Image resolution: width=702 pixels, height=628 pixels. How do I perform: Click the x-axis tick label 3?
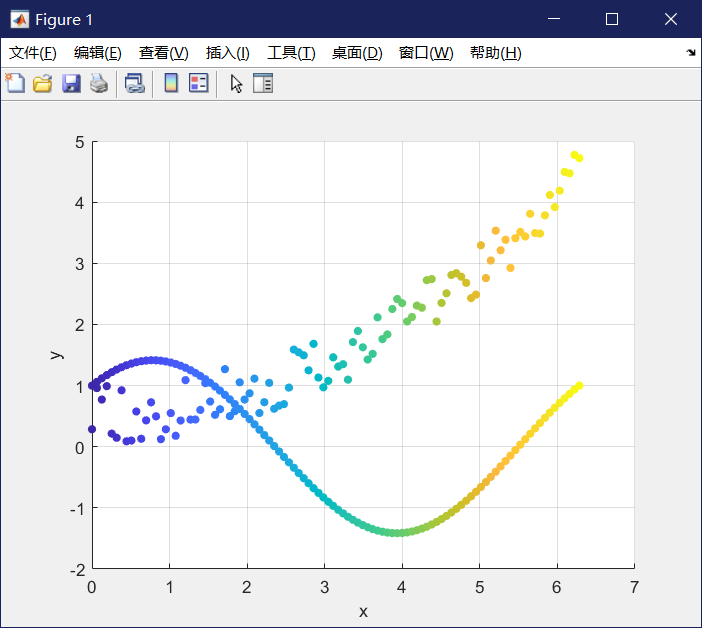tap(324, 587)
